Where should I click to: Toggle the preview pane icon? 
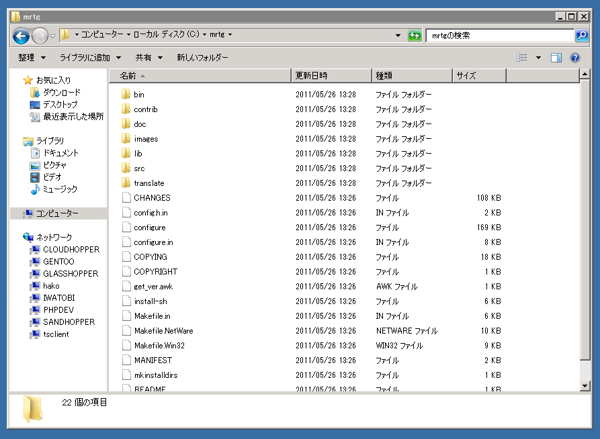(x=556, y=58)
